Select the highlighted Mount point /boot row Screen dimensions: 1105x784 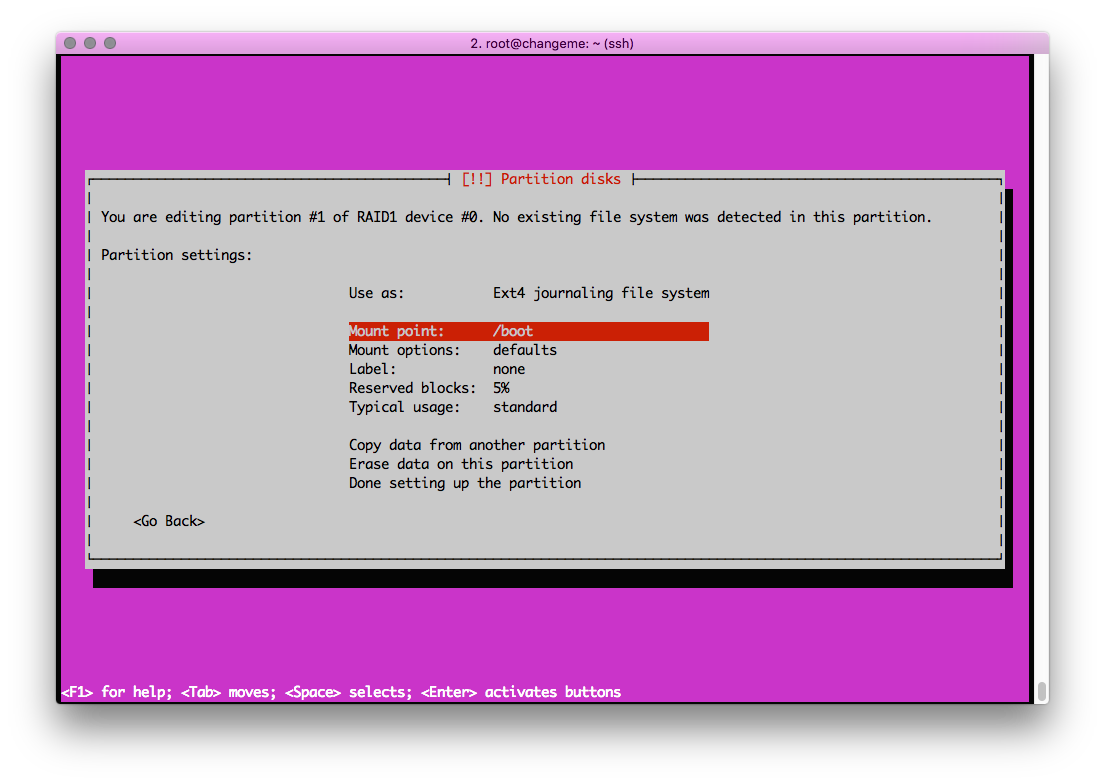(x=528, y=331)
